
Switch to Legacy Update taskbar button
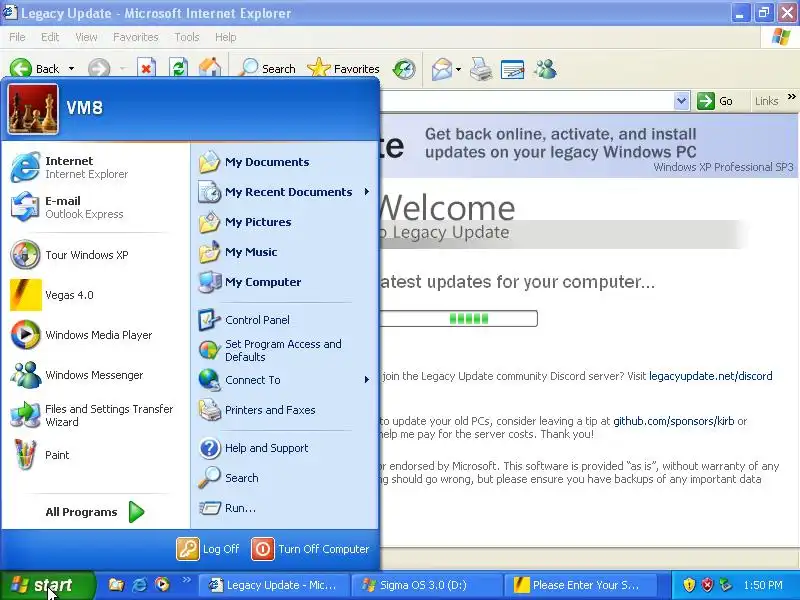[x=273, y=585]
